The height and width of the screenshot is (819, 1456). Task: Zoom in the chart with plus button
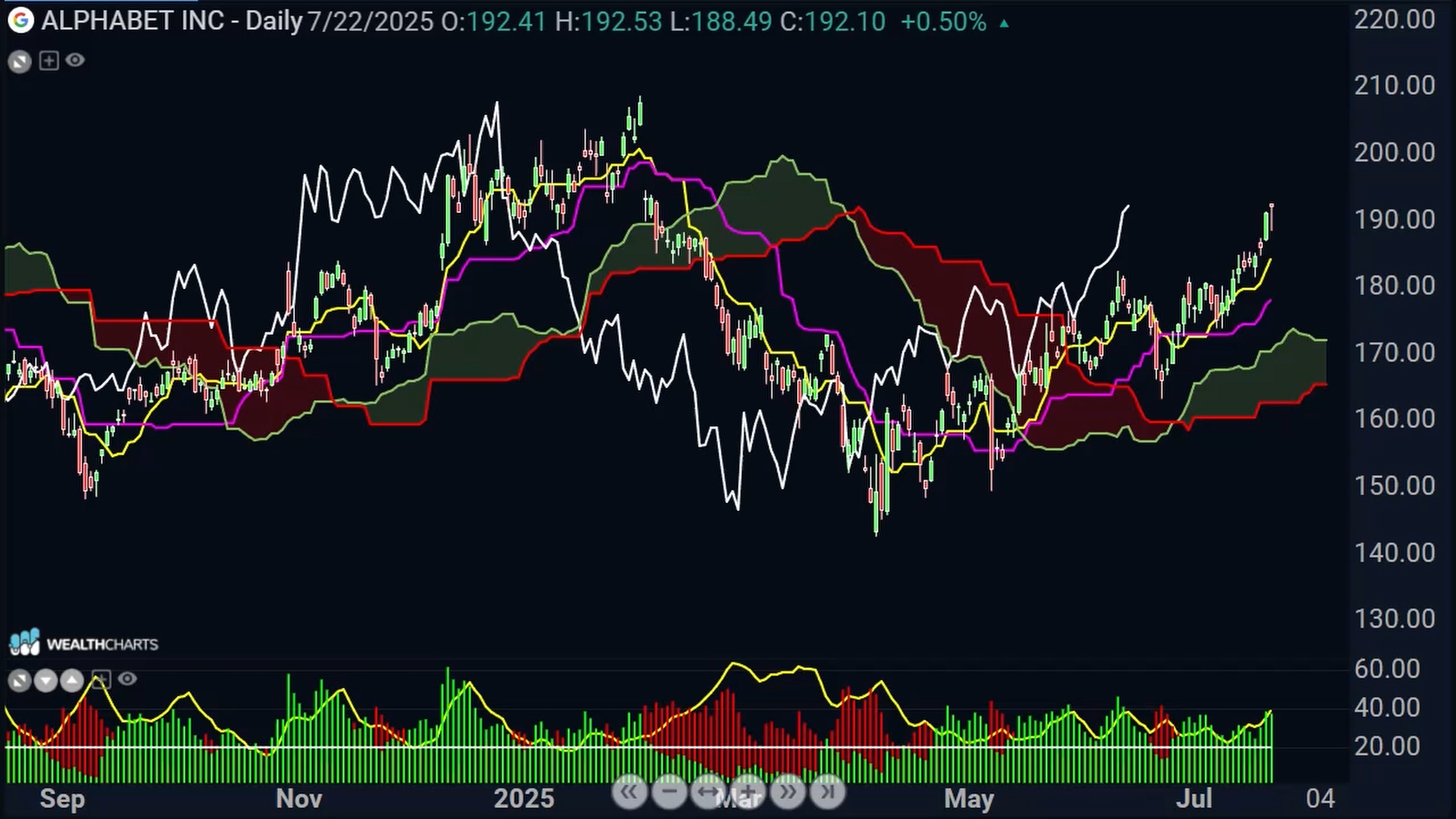click(x=748, y=792)
